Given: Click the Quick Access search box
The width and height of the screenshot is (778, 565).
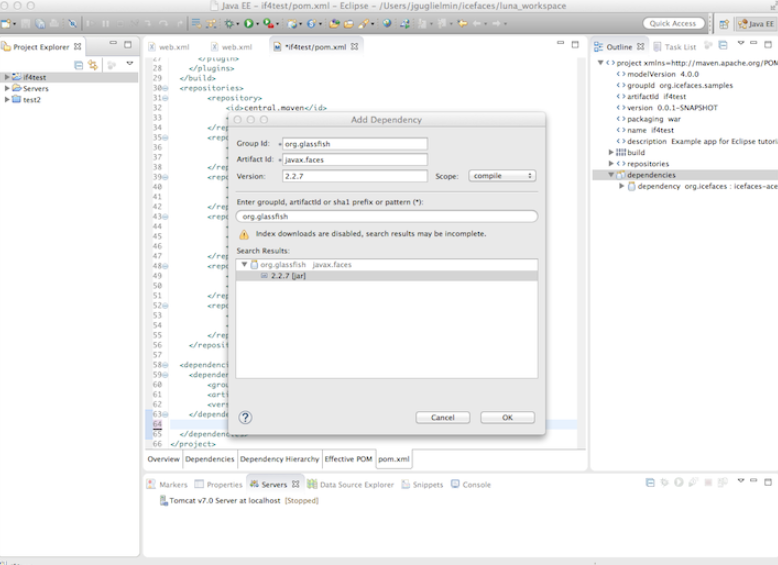Looking at the screenshot, I should pos(672,23).
